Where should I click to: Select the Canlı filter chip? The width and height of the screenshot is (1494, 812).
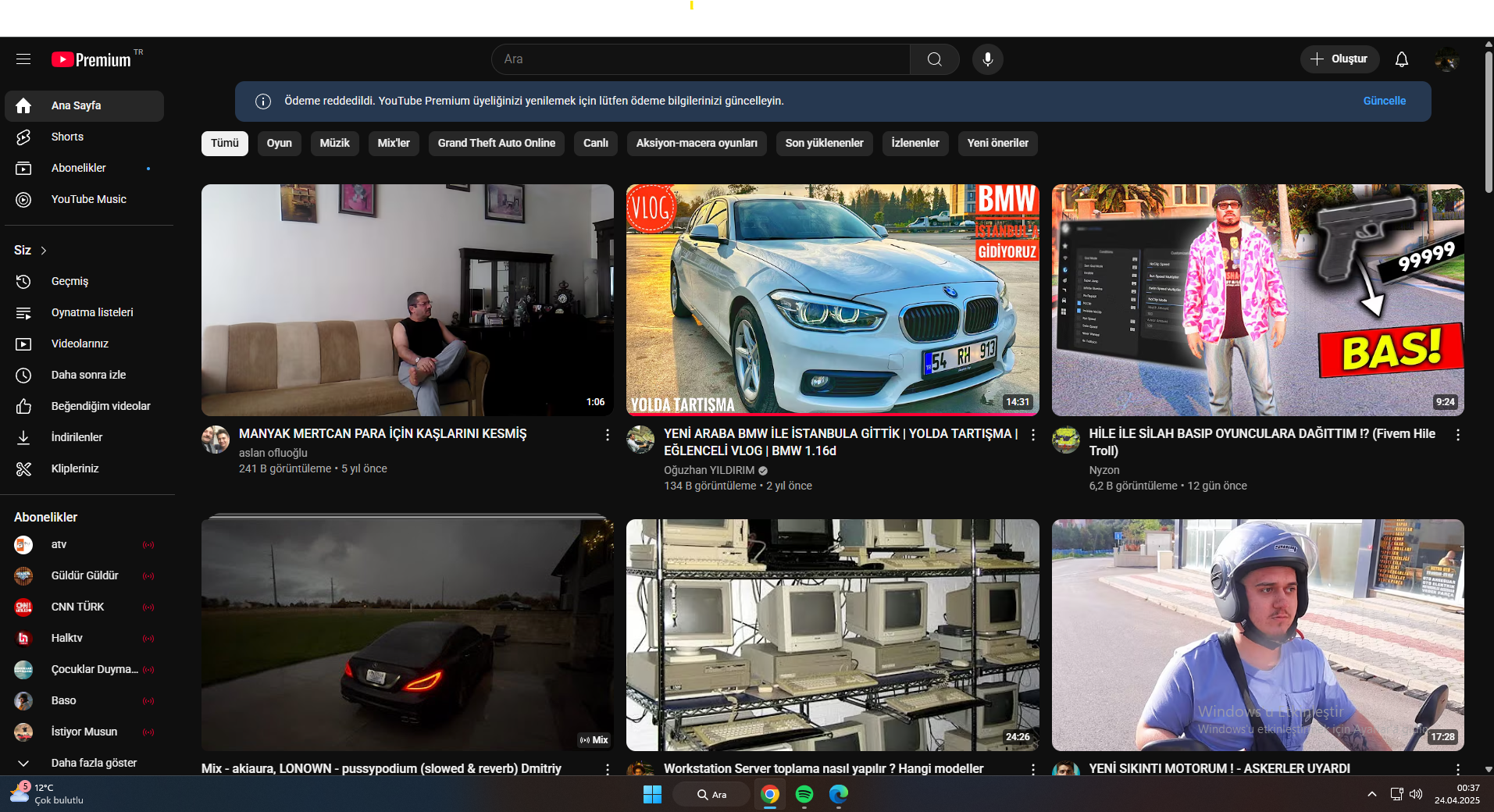tap(596, 143)
